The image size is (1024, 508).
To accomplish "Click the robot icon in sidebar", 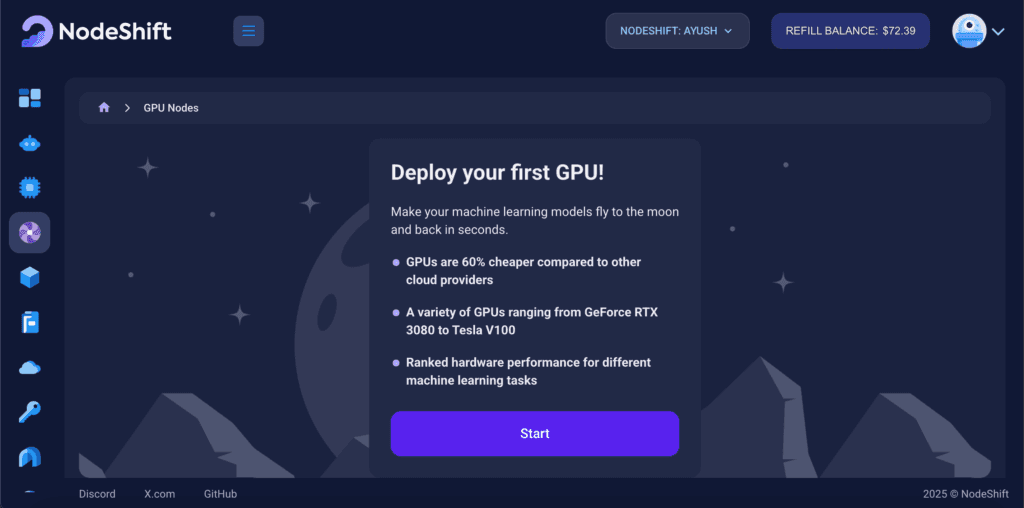I will [x=29, y=143].
